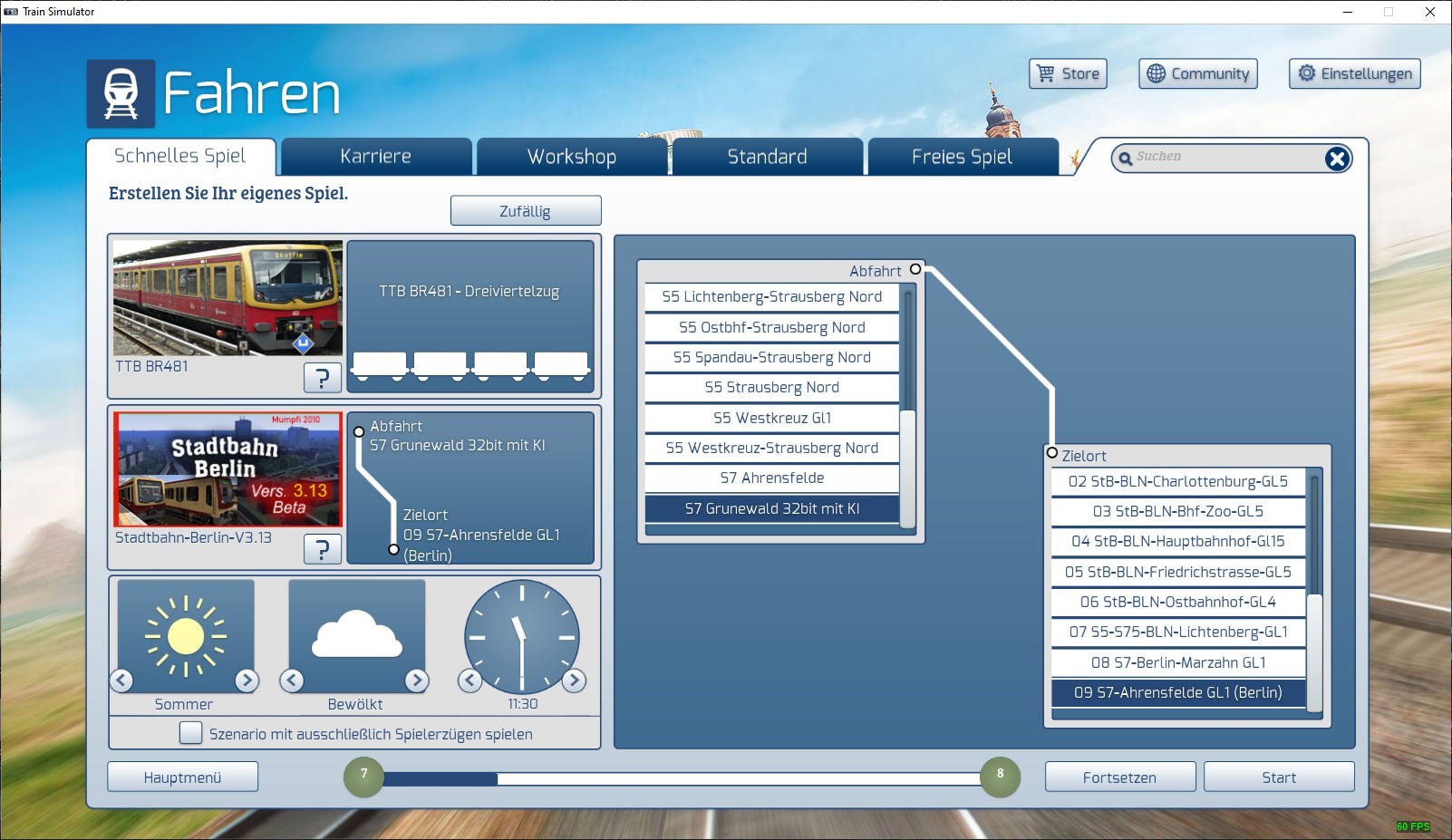Viewport: 1452px width, 840px height.
Task: Open the Standard tab
Action: point(767,157)
